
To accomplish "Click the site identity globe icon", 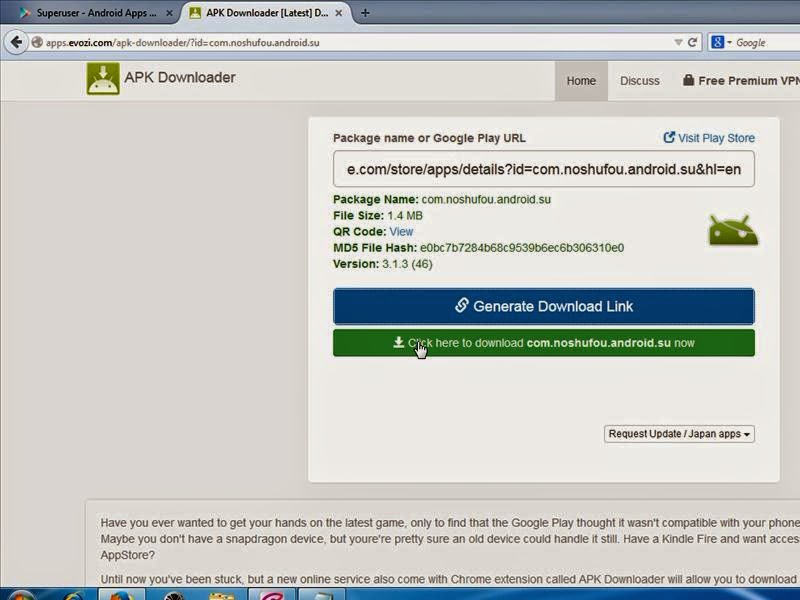I will pos(37,42).
